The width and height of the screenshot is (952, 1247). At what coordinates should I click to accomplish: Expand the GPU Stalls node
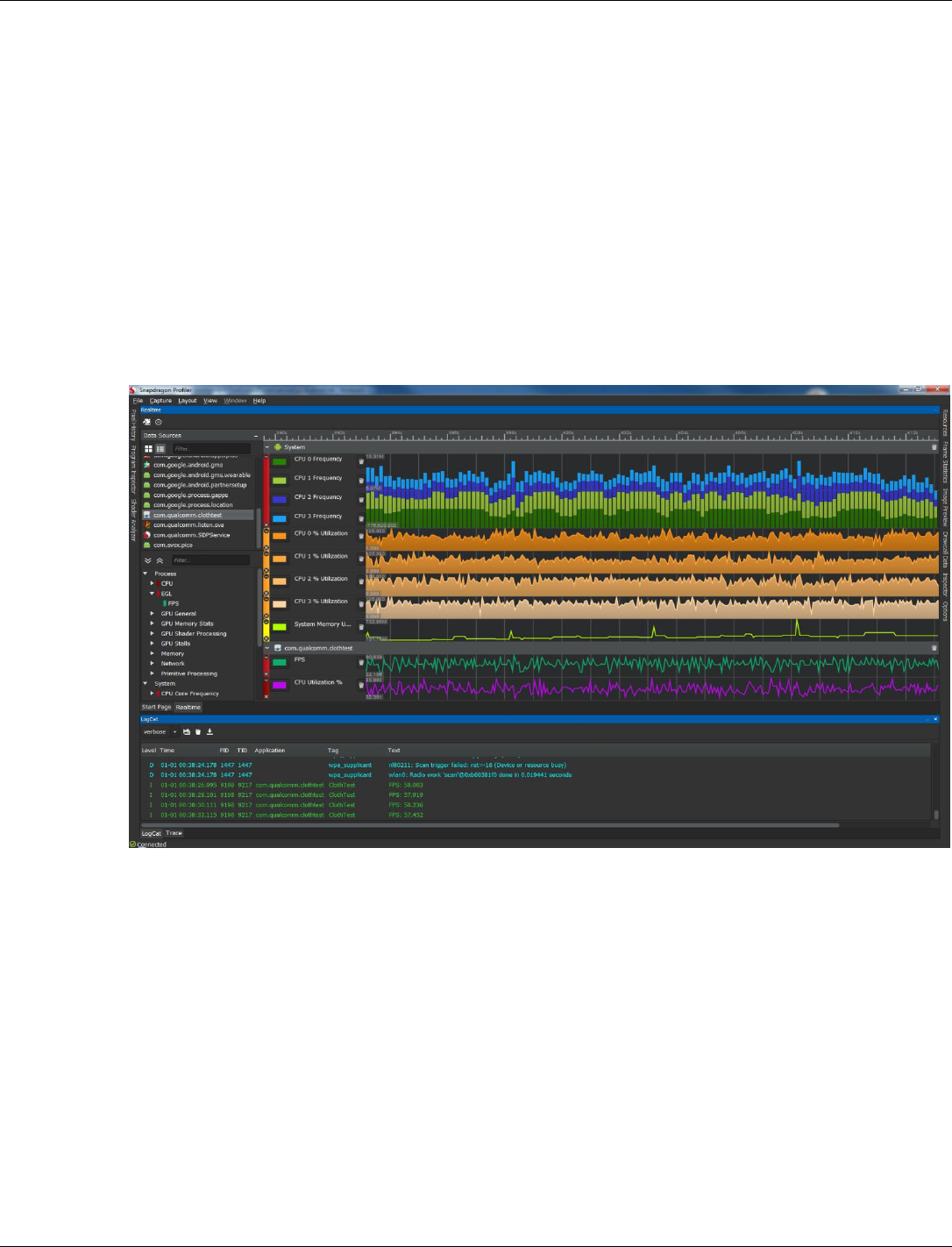(x=153, y=644)
